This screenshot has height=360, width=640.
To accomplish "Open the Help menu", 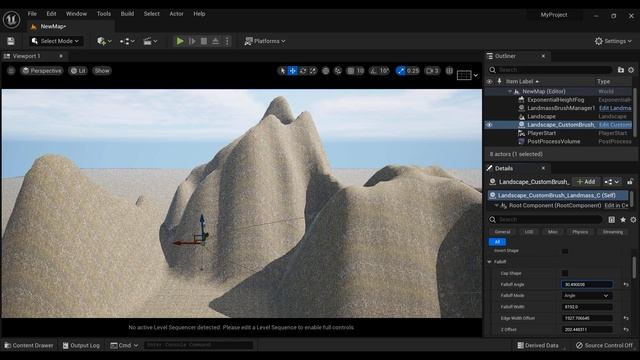I will 199,13.
